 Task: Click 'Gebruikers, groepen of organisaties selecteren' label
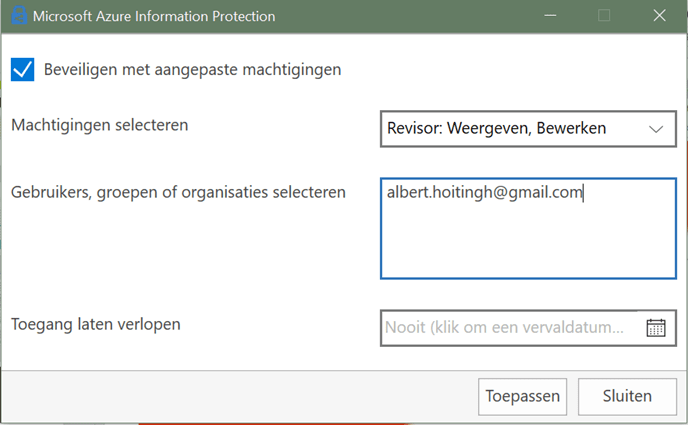(178, 191)
